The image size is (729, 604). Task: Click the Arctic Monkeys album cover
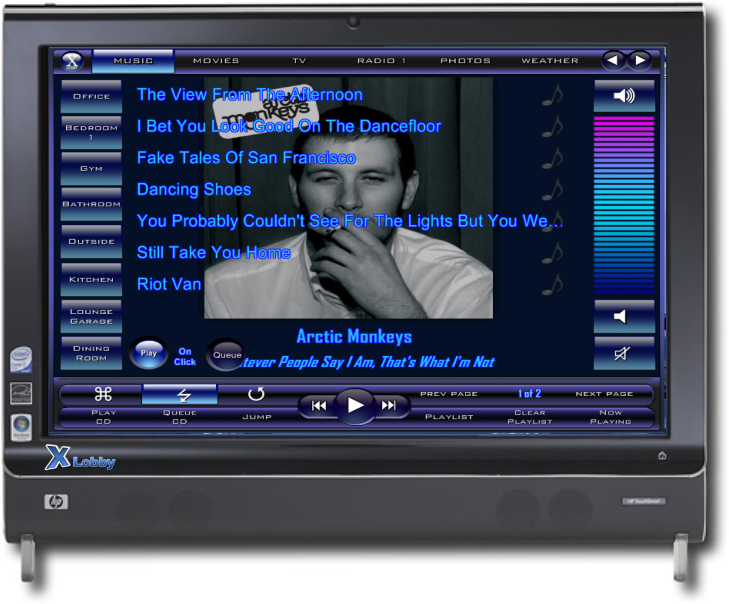348,198
